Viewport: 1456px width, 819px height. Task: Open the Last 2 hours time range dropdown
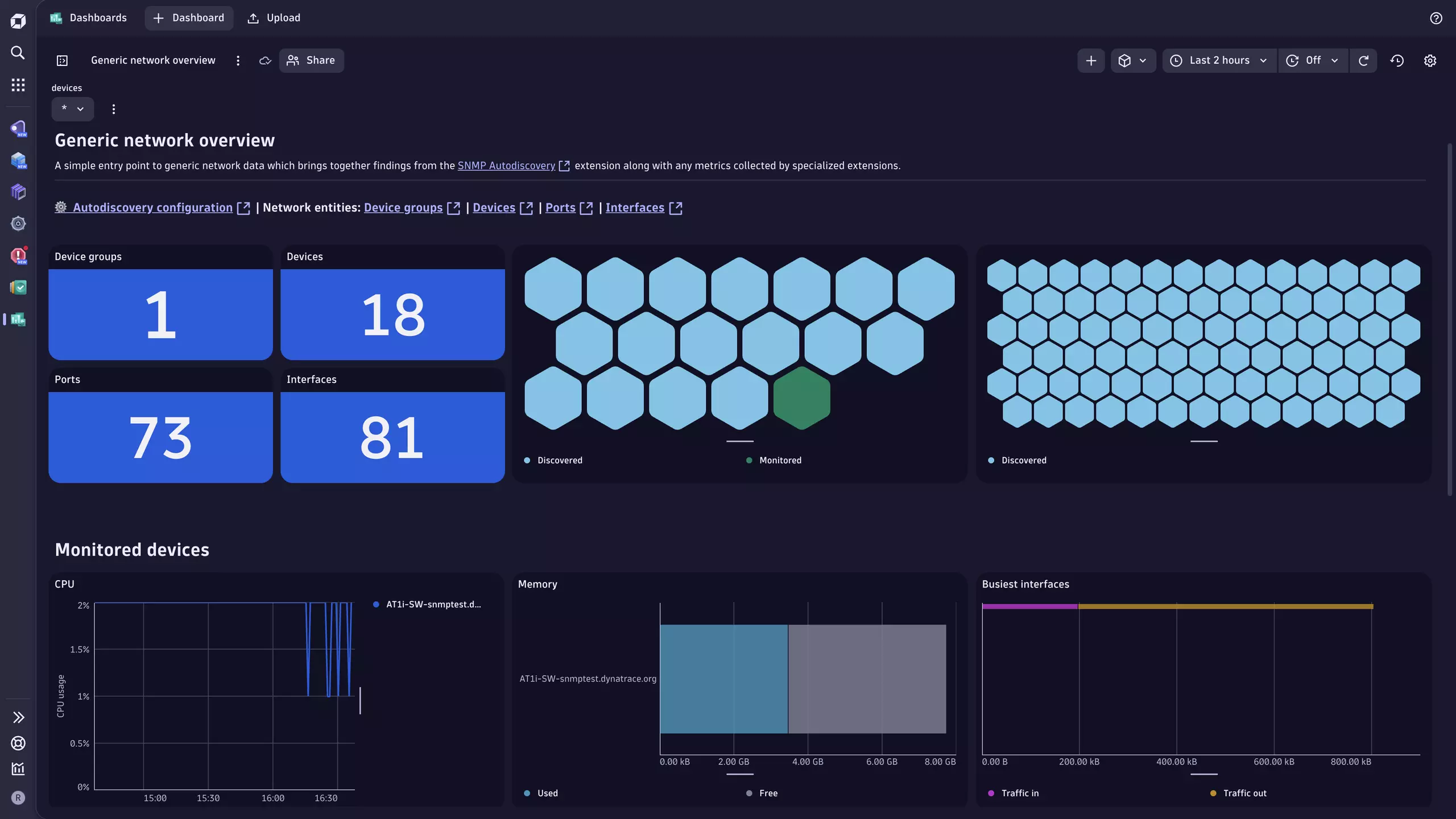(x=1218, y=60)
